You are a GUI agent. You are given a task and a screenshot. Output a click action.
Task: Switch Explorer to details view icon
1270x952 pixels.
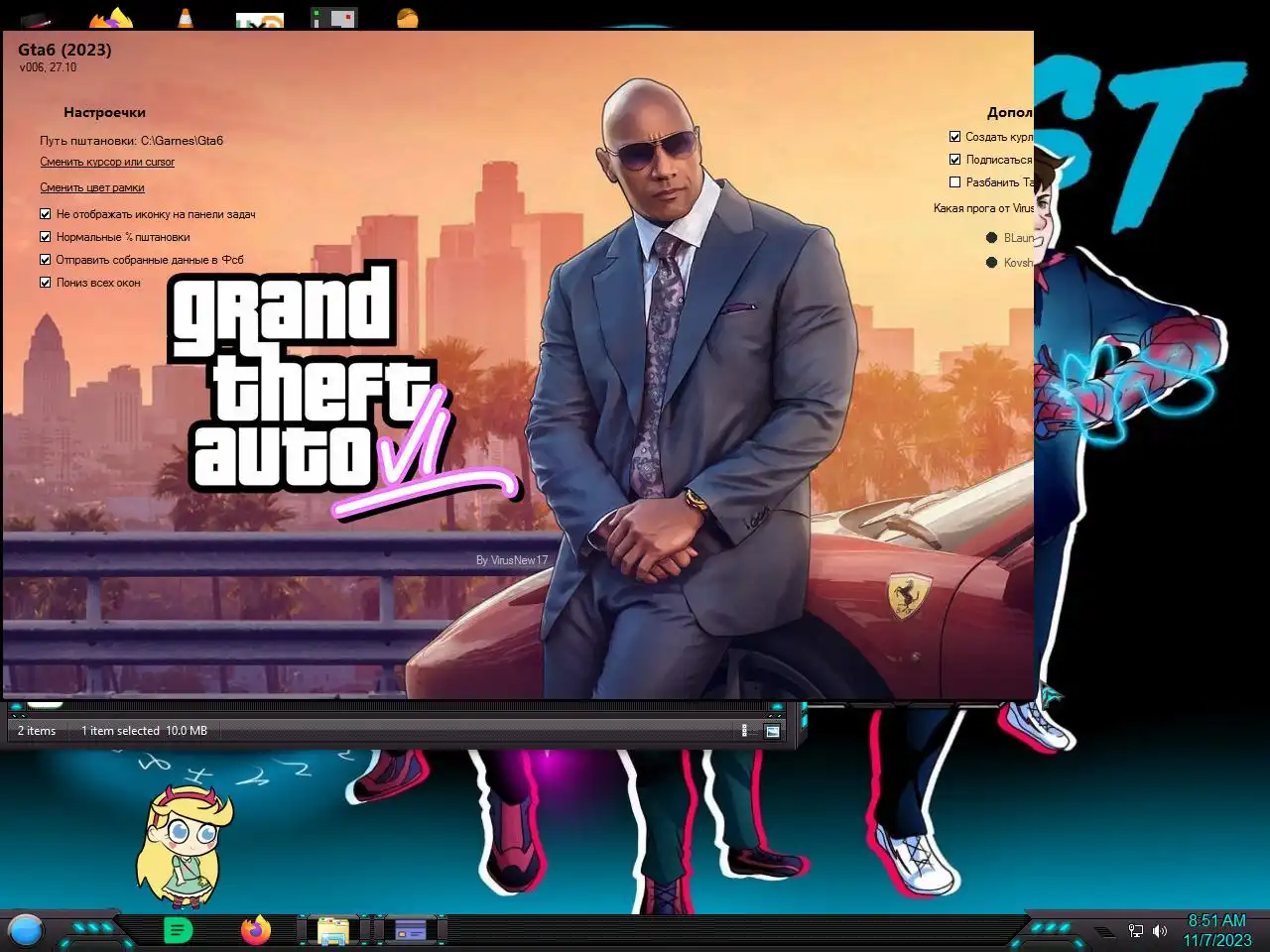point(744,731)
